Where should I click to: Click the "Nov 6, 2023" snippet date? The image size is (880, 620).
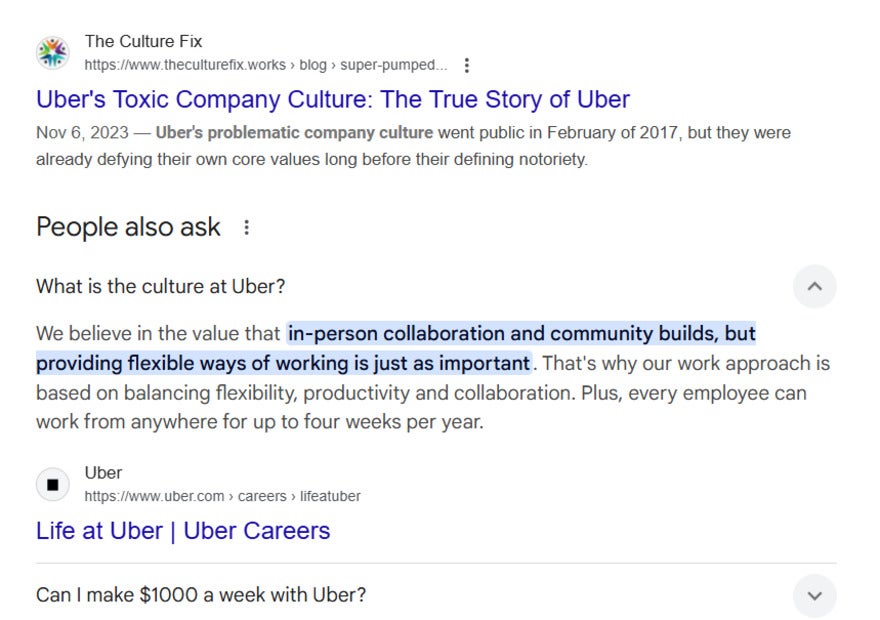pos(80,133)
